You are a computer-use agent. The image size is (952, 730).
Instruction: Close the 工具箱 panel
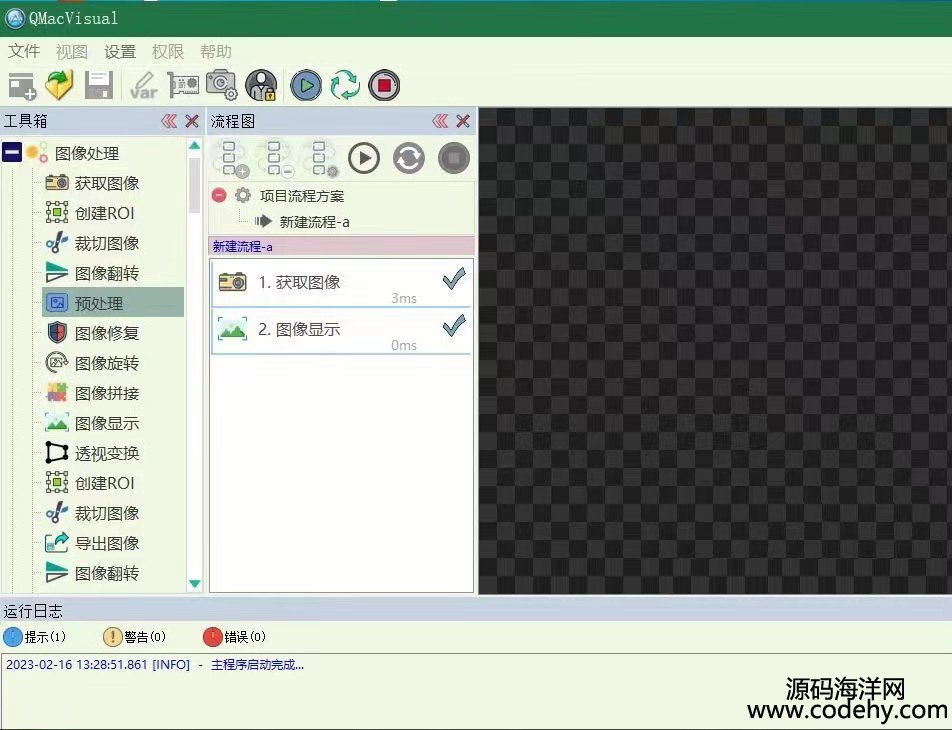(192, 121)
